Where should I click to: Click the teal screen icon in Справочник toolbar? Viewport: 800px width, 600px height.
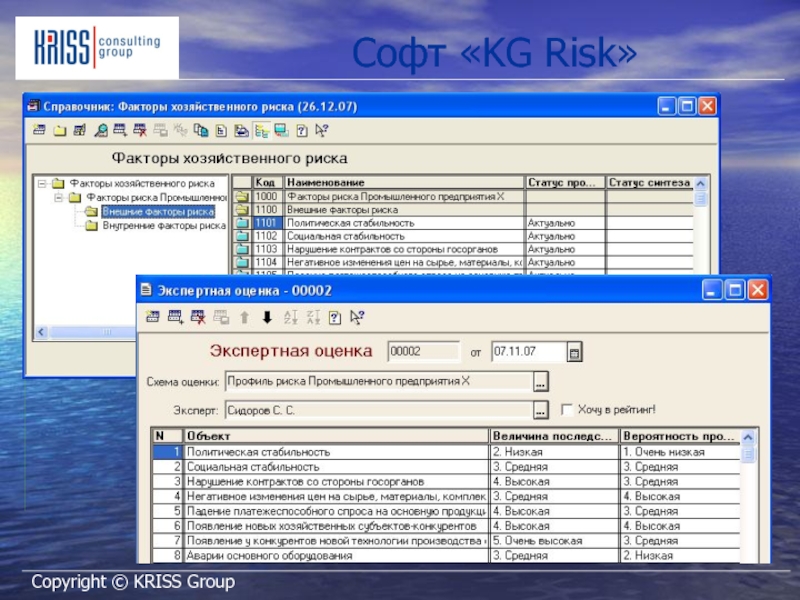pos(281,131)
